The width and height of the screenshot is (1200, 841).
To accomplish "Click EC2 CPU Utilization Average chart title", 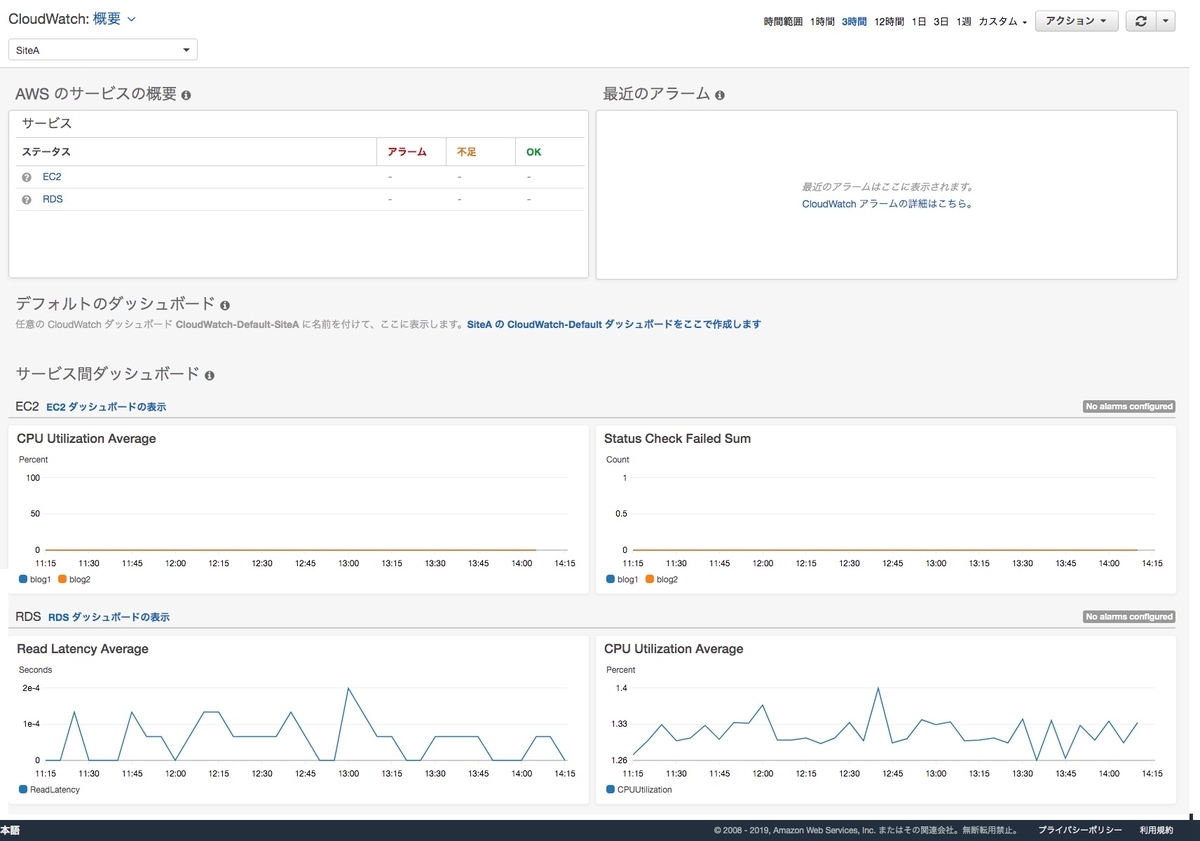I will (x=86, y=439).
